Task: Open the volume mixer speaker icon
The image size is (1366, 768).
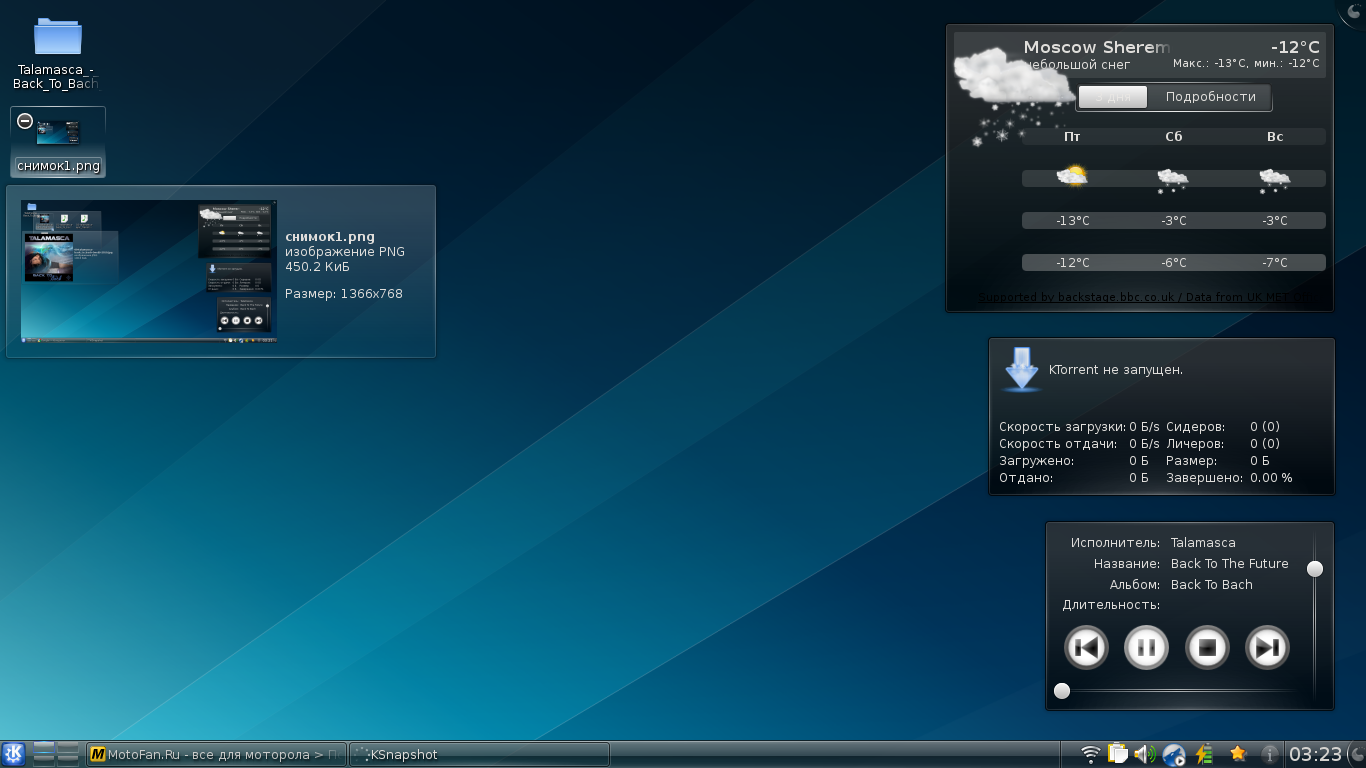Action: 1145,754
